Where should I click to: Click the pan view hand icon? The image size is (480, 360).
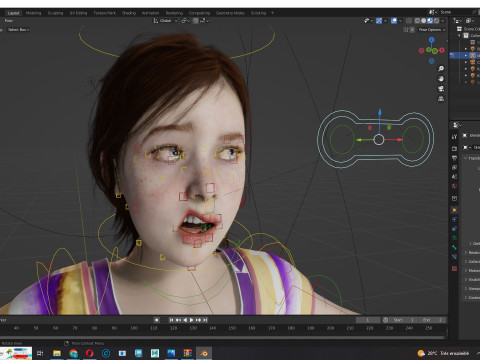click(441, 79)
